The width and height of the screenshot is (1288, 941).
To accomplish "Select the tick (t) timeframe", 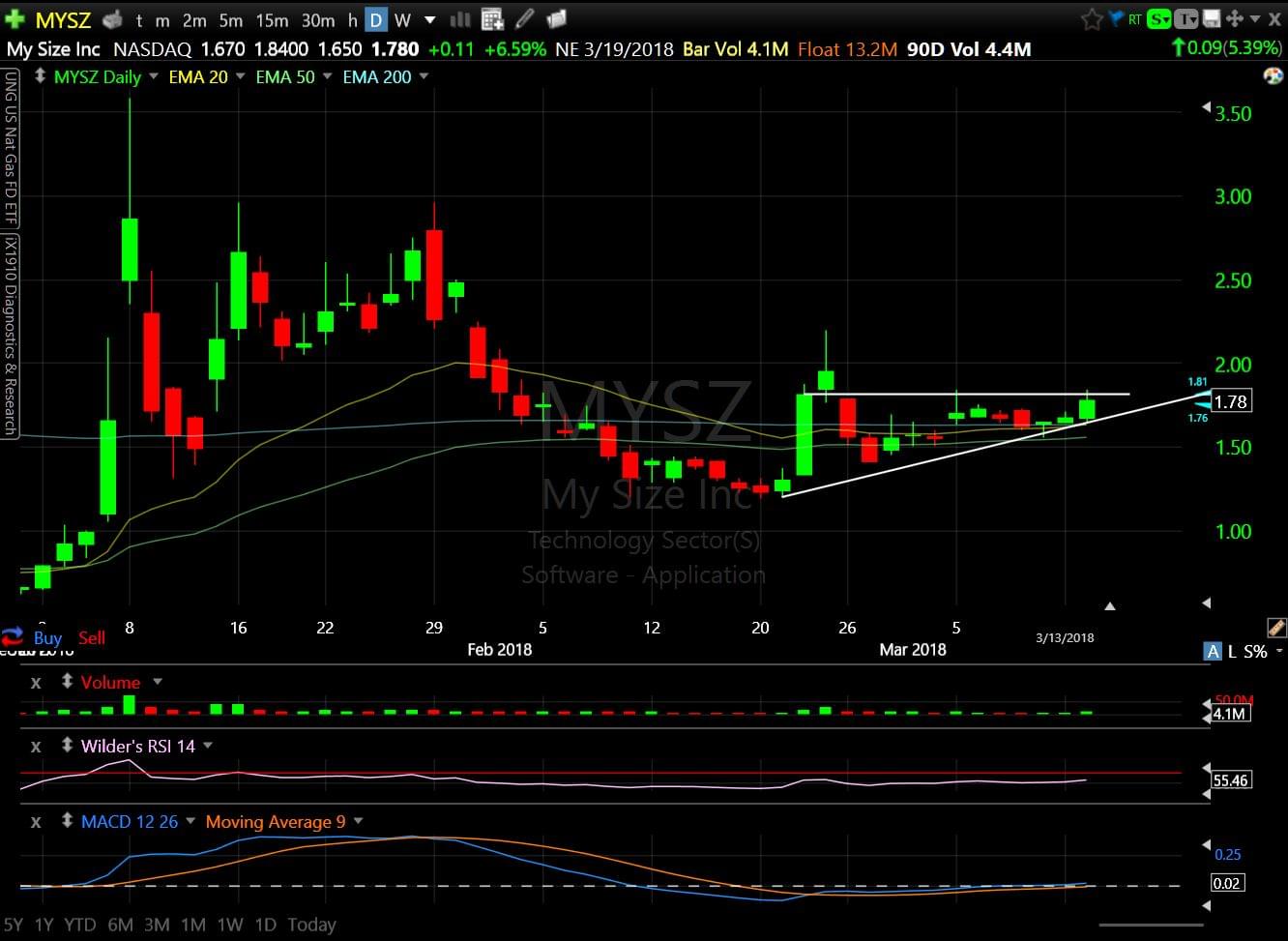I will (x=139, y=19).
